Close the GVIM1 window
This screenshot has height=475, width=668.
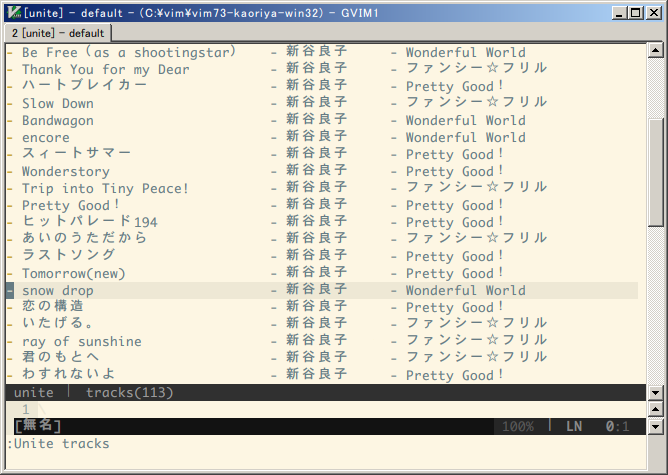pyautogui.click(x=654, y=13)
